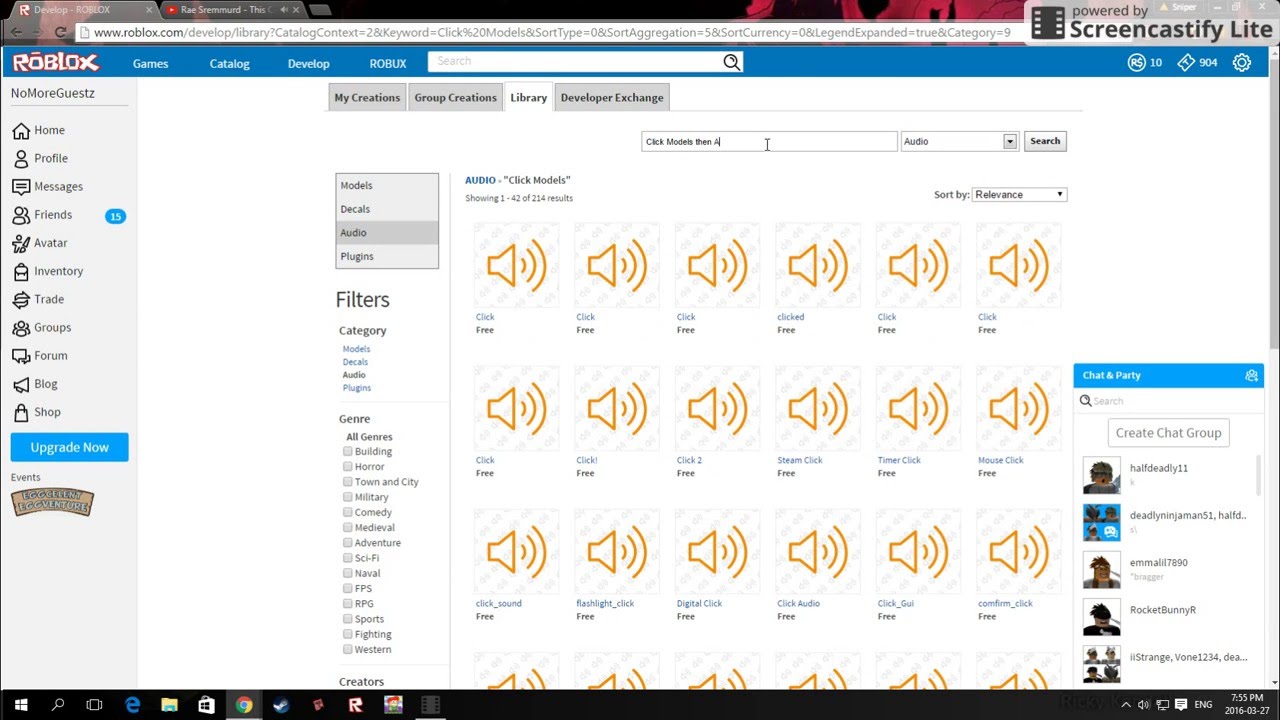The width and height of the screenshot is (1280, 720).
Task: Click the tickets balance icon showing 904
Action: 1186,62
